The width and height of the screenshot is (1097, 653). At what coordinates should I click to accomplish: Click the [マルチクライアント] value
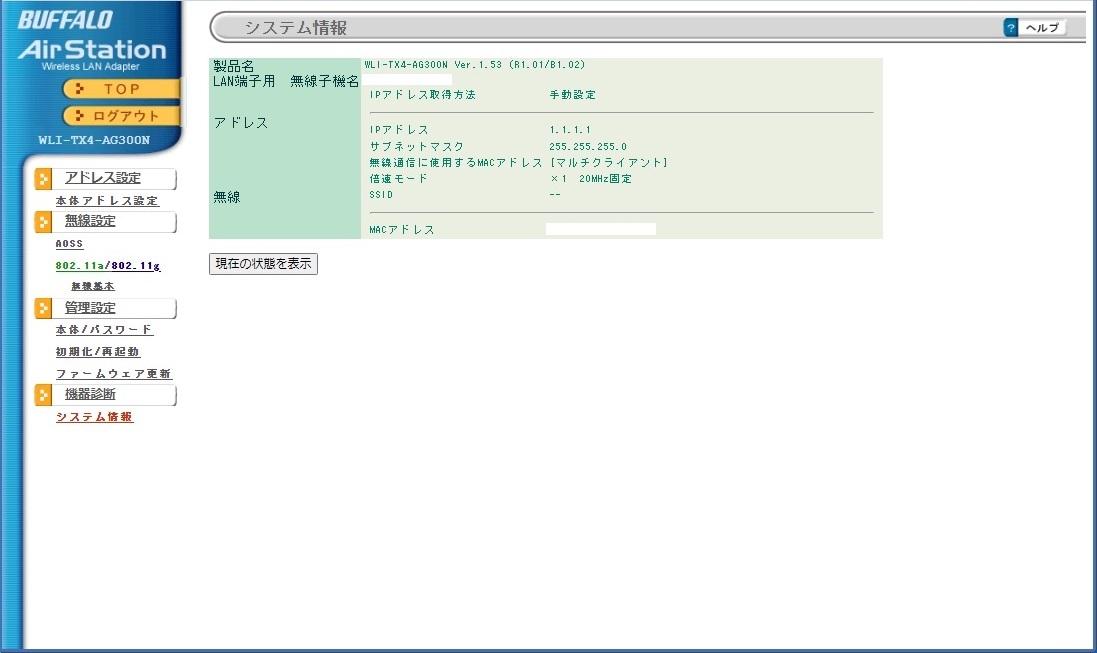coord(609,162)
